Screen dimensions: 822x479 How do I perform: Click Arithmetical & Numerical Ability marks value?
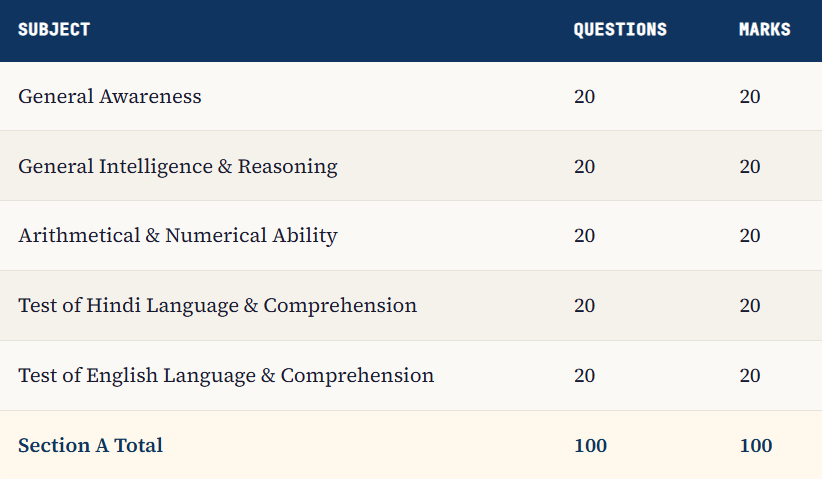click(750, 236)
